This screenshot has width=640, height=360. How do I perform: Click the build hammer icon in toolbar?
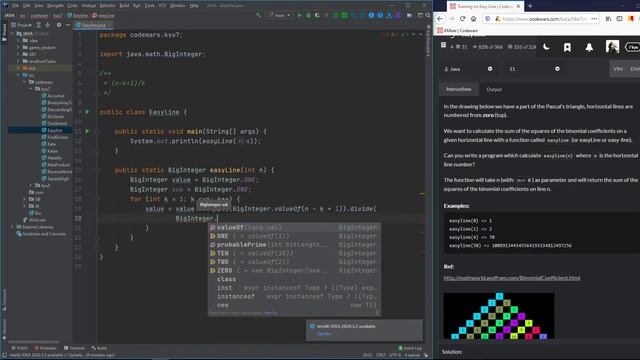click(258, 15)
